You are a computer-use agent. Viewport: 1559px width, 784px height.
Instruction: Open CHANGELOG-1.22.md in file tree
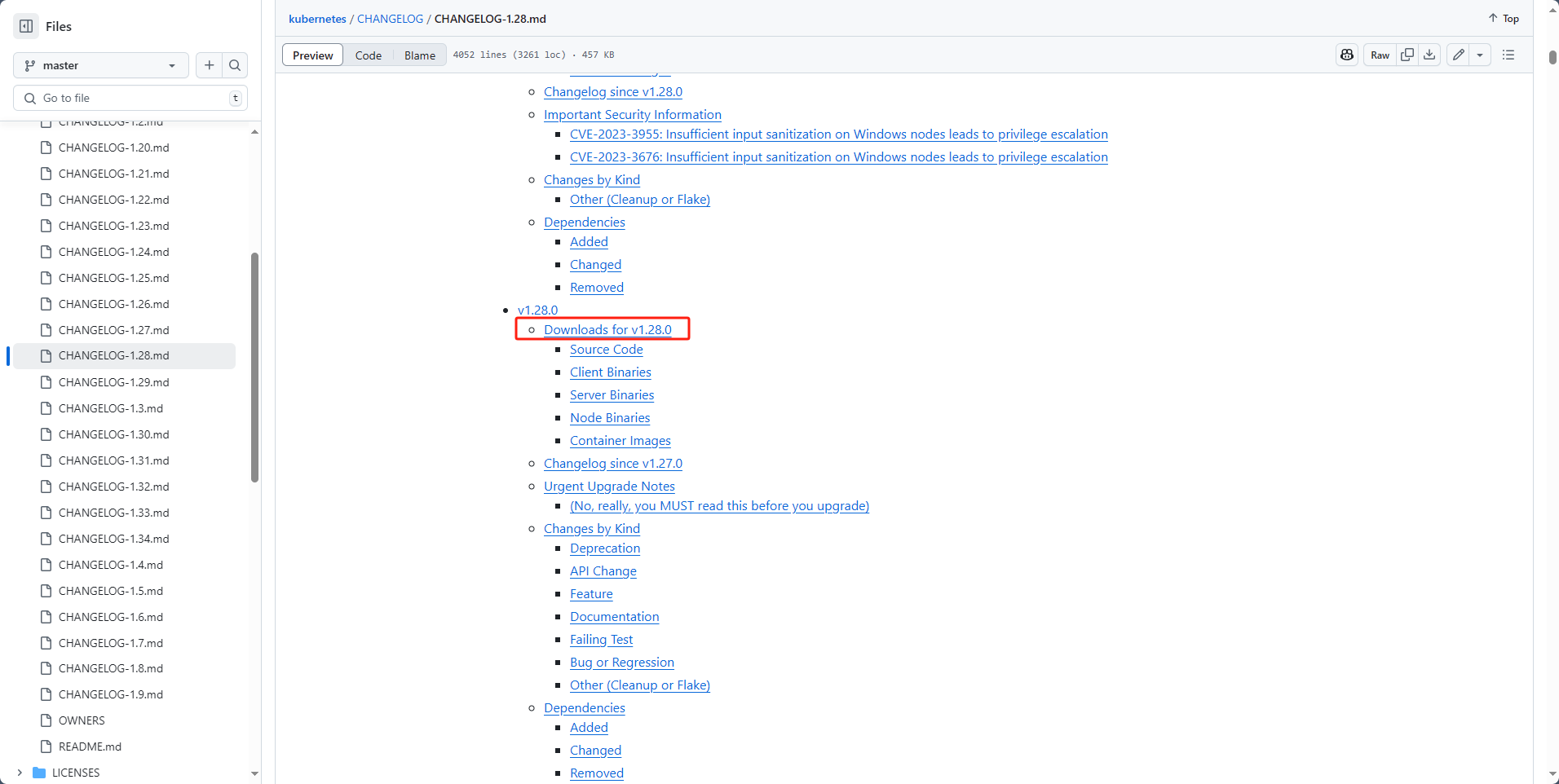114,200
